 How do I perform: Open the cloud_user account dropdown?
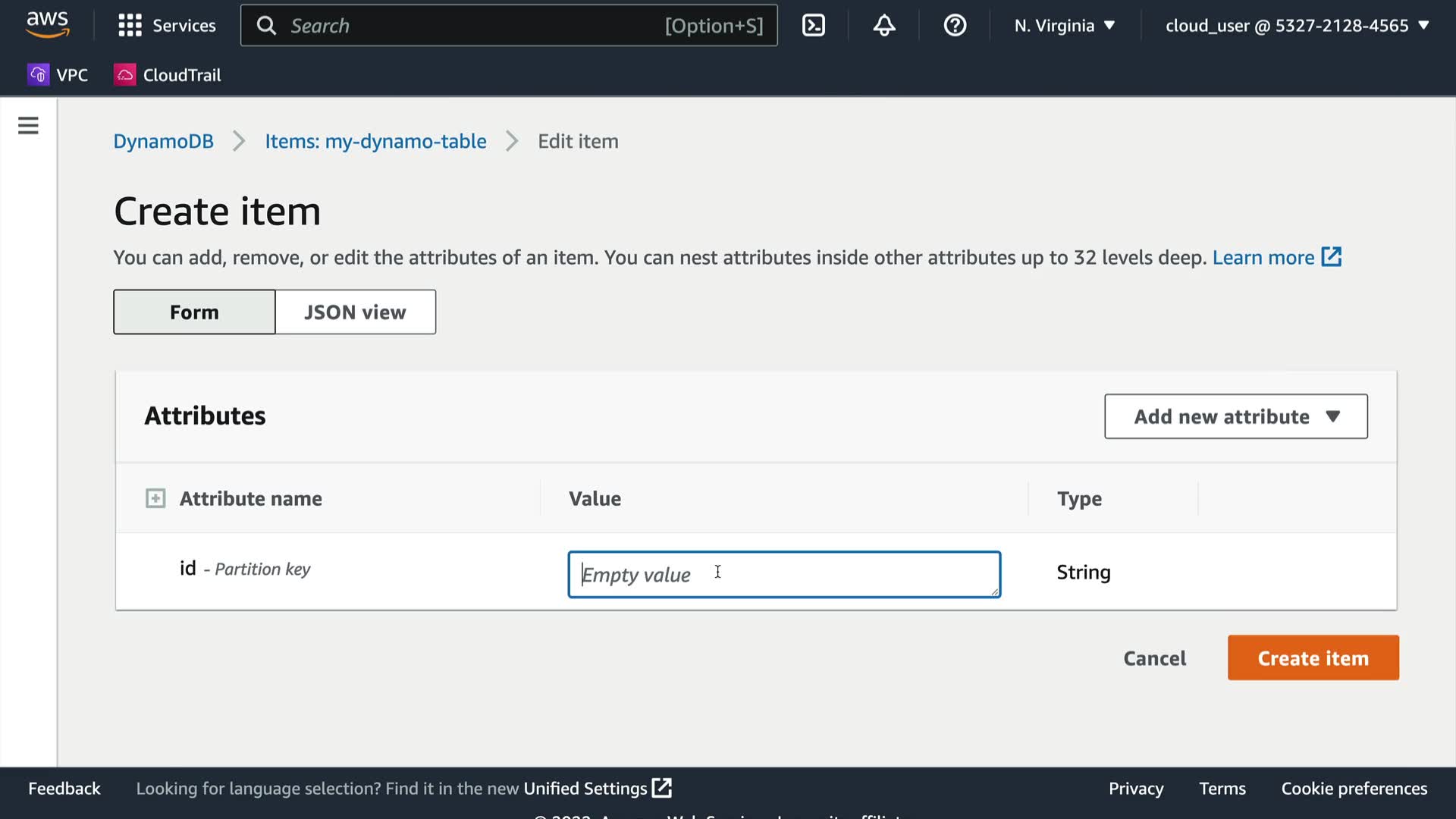[1297, 26]
